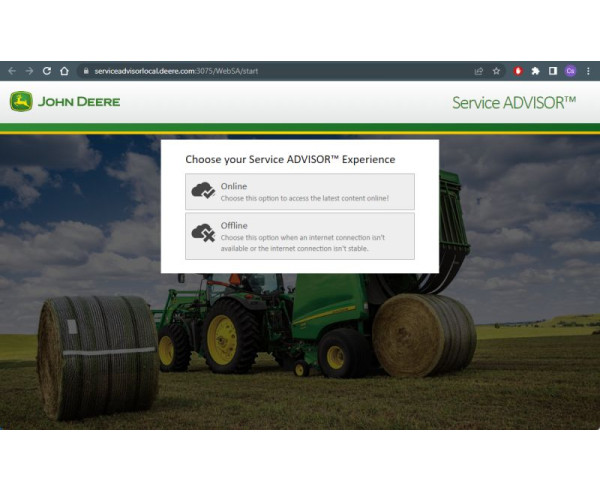Click the John Deere brand name text
Screen dimensions: 600x492
click(x=79, y=102)
